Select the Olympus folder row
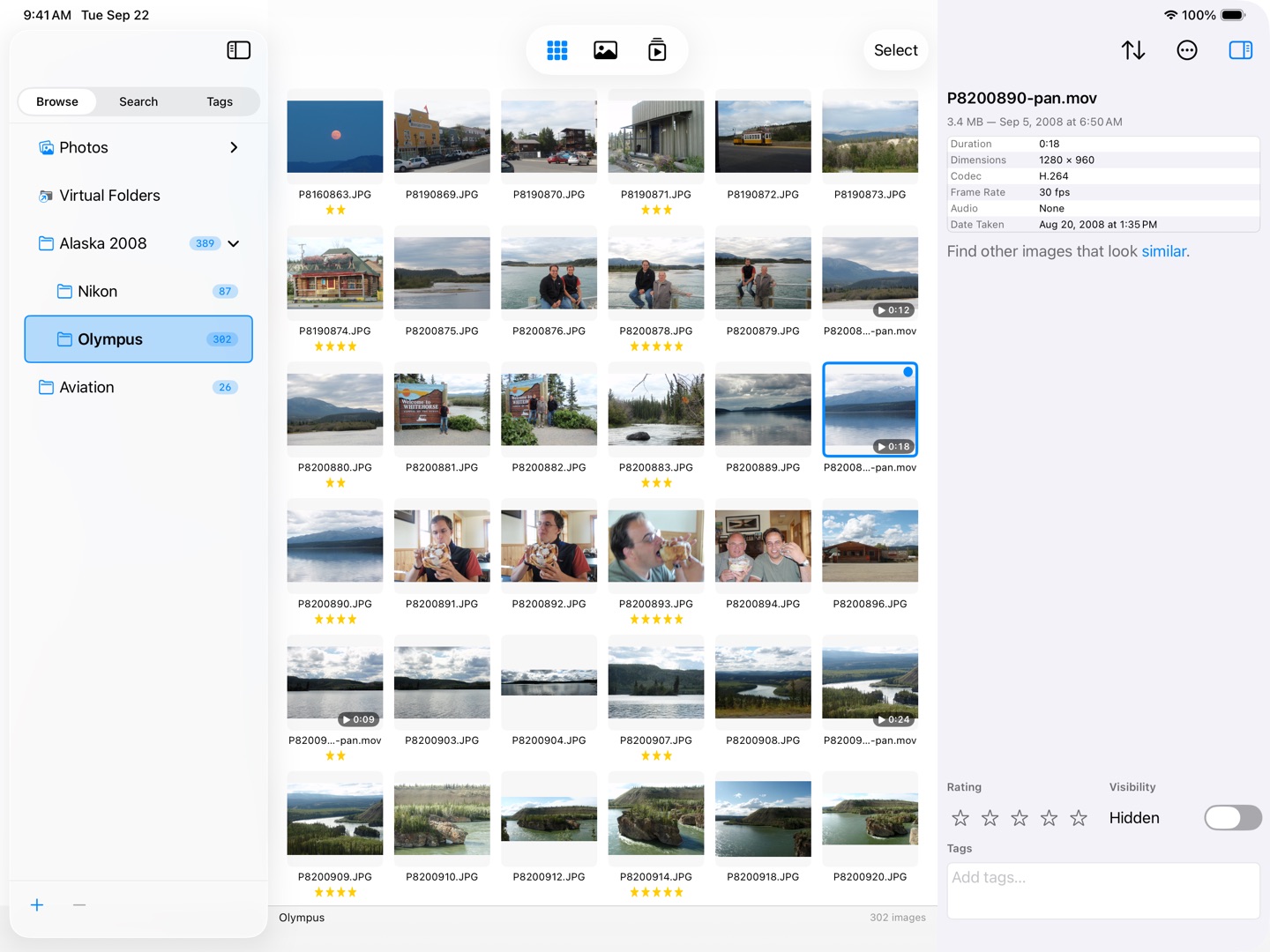This screenshot has width=1270, height=952. pos(138,339)
